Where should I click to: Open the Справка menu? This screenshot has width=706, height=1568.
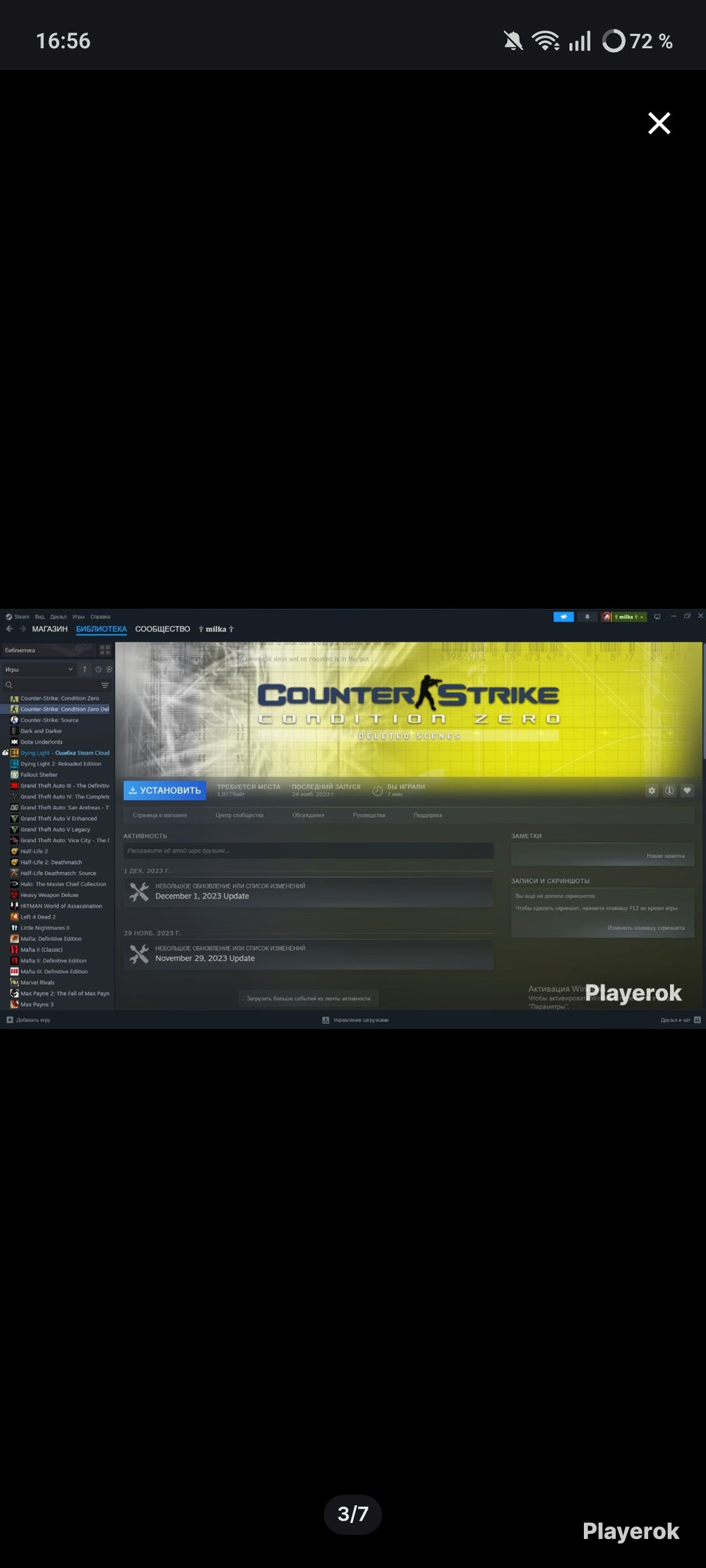[100, 617]
